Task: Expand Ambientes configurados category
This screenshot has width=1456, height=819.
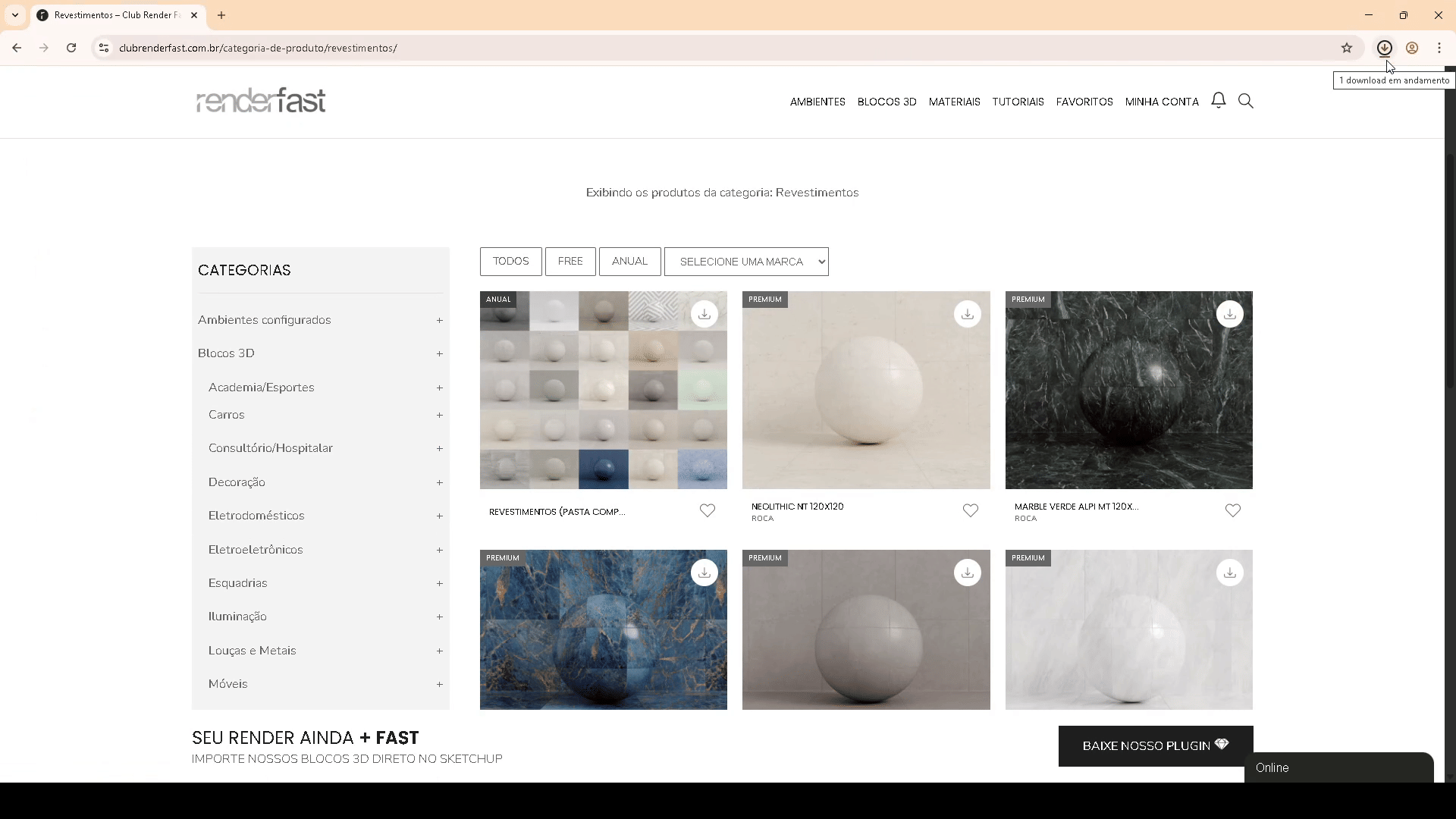Action: 439,320
